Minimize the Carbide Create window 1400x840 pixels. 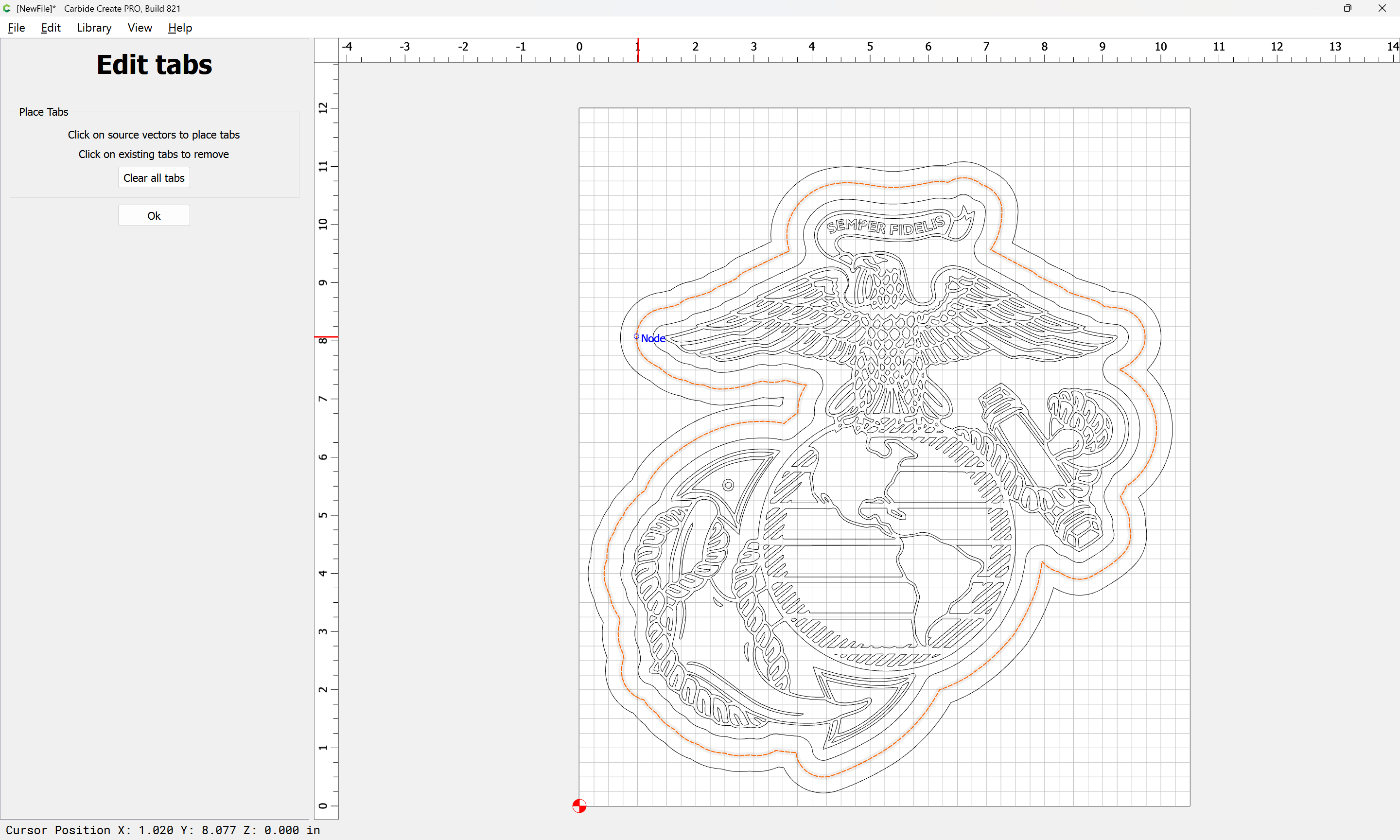[1314, 8]
